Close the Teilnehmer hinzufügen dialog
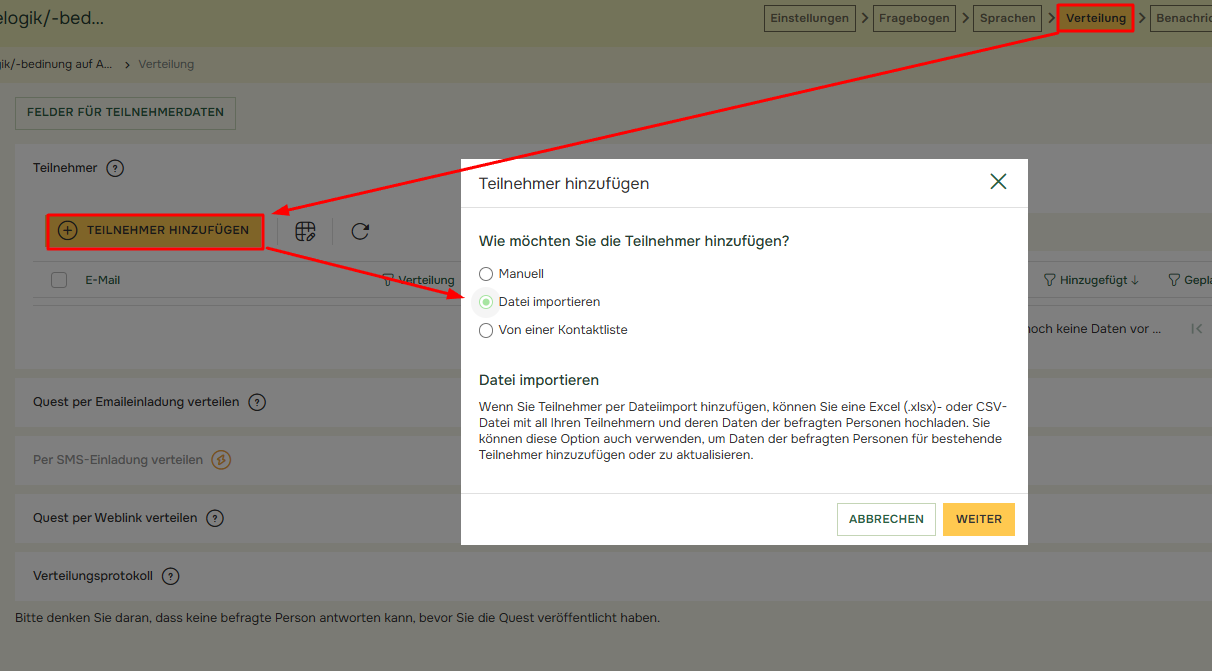This screenshot has width=1212, height=671. point(997,181)
